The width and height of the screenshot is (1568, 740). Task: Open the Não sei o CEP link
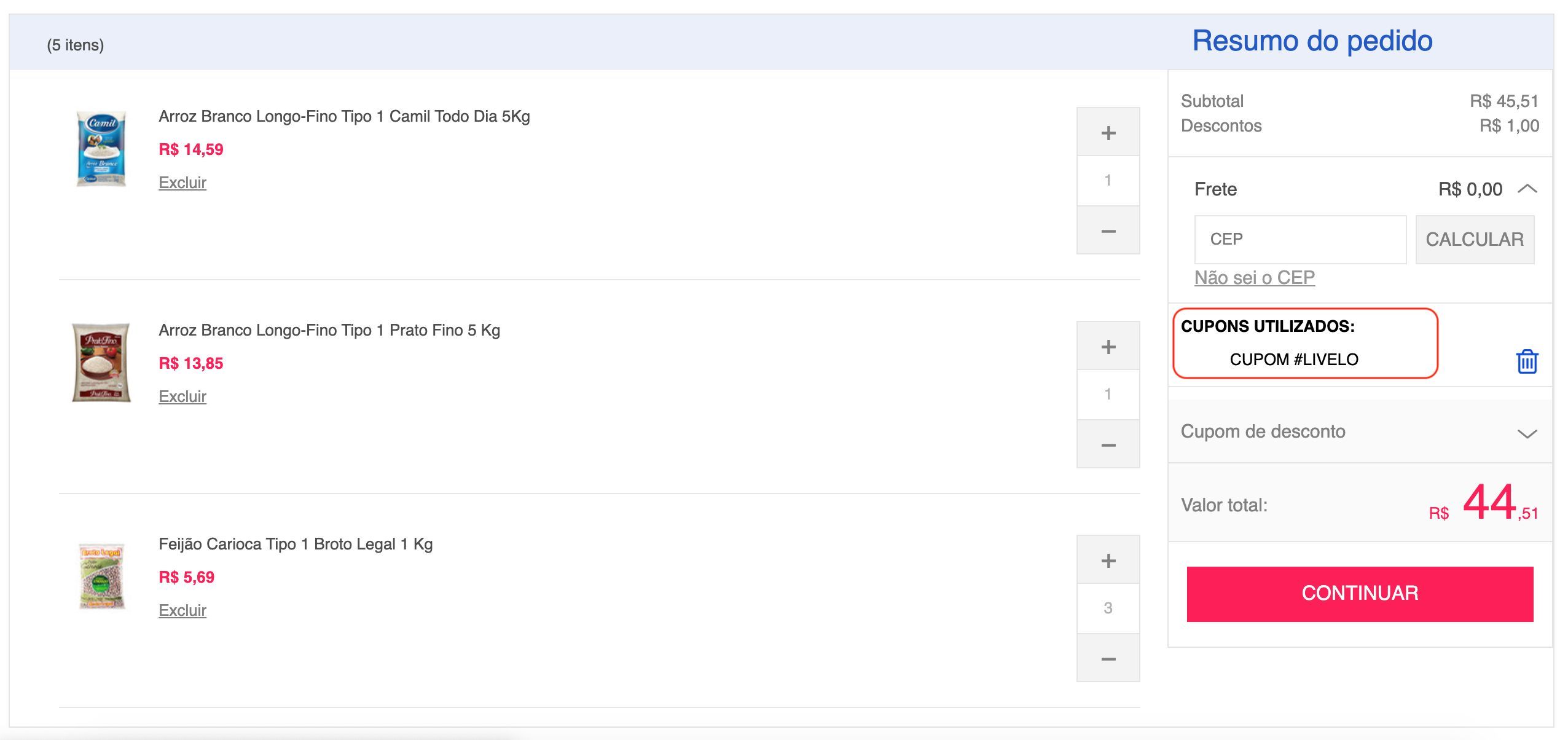point(1255,277)
